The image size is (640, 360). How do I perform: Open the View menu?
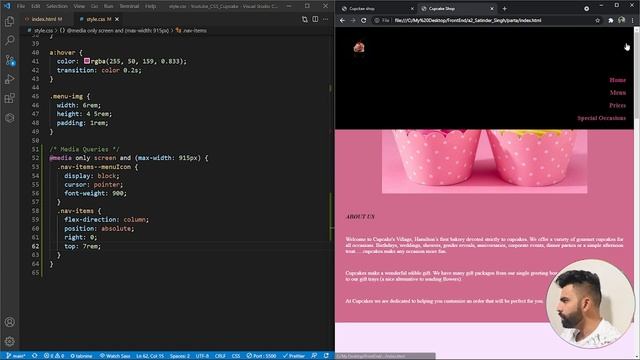tap(79, 6)
